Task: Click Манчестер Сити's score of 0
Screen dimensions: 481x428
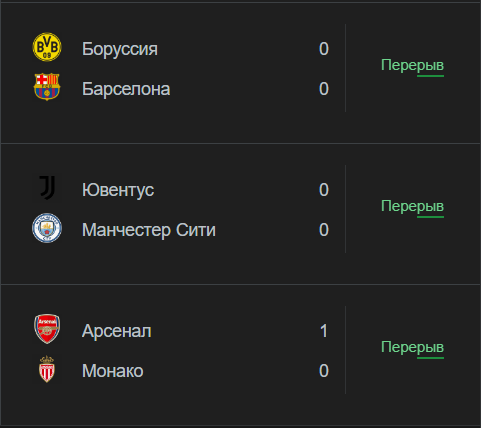Action: click(x=324, y=230)
